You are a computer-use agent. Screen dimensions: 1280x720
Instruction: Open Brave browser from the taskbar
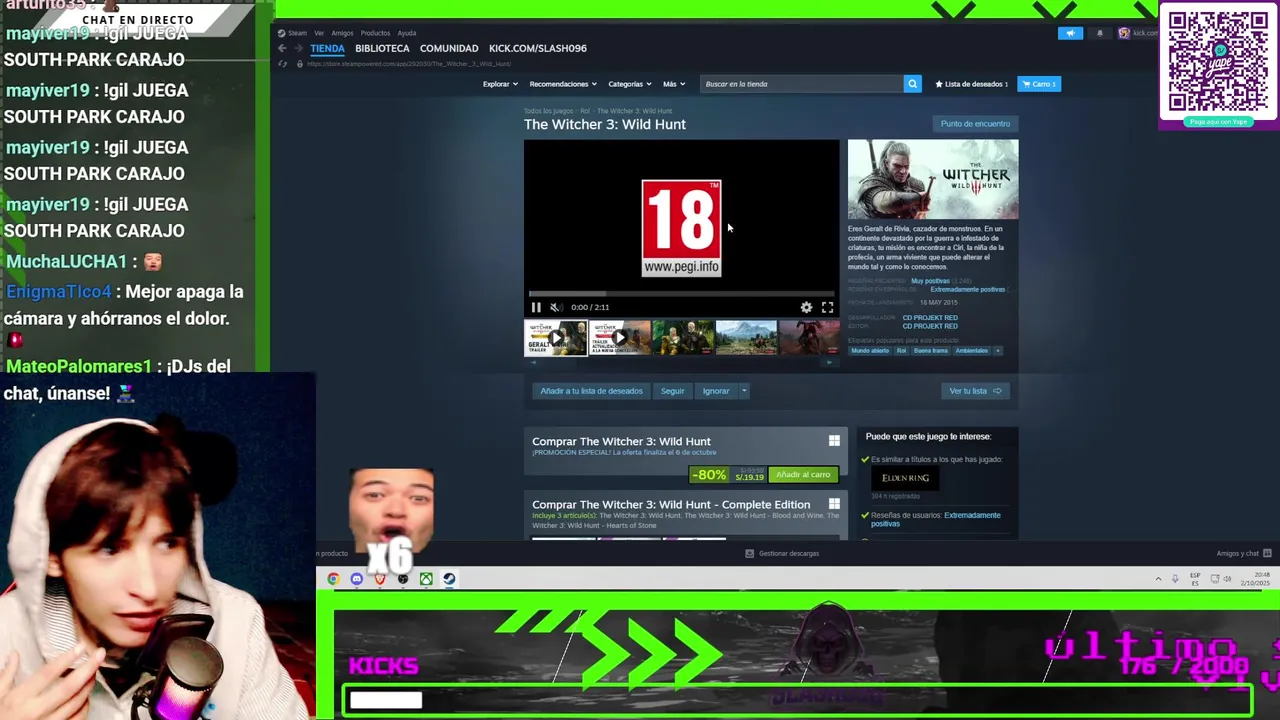[x=379, y=579]
